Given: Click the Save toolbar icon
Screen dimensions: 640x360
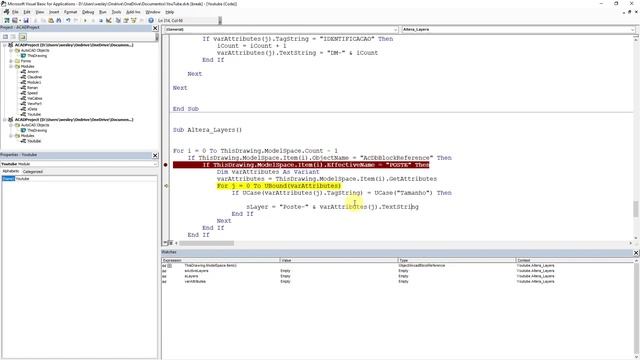Looking at the screenshot, I should tap(26, 20).
